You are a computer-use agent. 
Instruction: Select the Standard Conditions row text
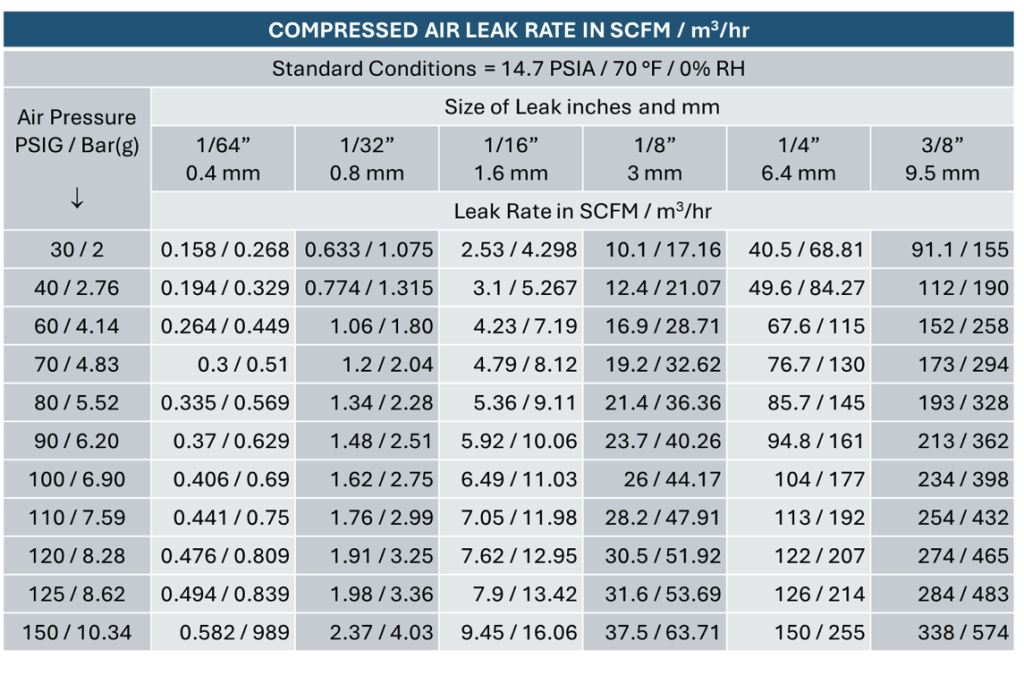click(x=509, y=69)
